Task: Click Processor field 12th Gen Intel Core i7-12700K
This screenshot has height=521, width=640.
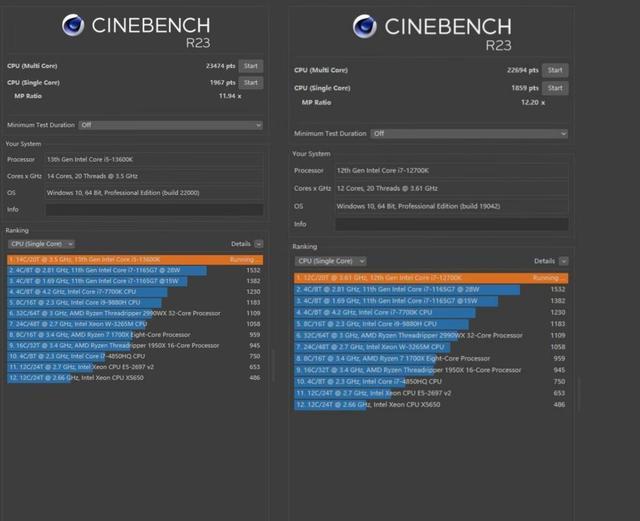Action: click(452, 171)
